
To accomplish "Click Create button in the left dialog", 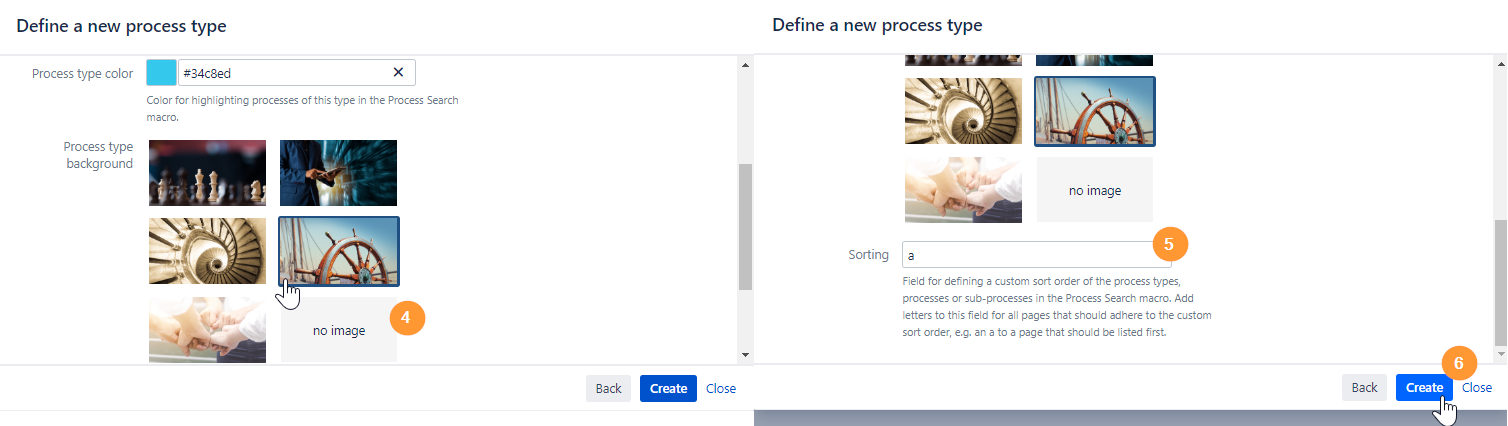I will (668, 389).
